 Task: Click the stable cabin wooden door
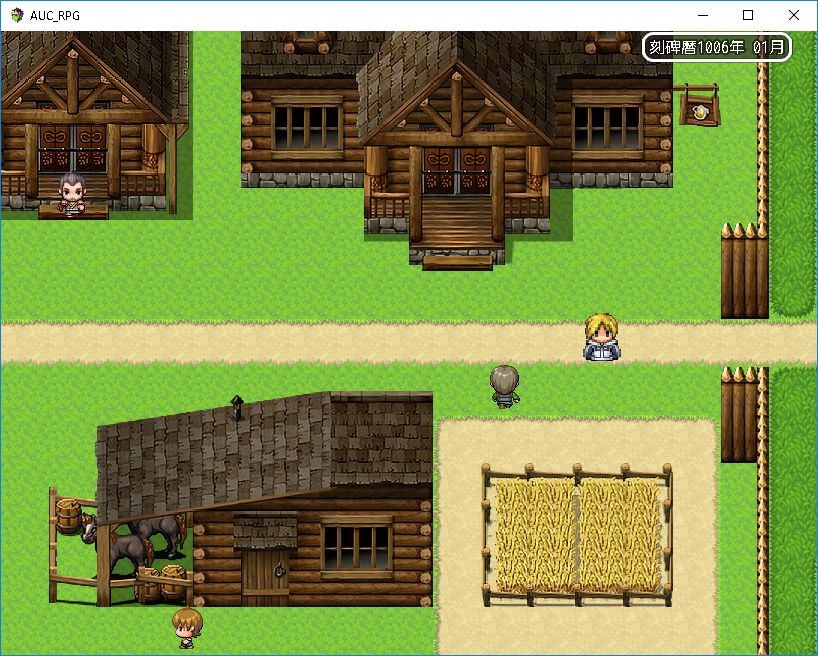[x=265, y=577]
